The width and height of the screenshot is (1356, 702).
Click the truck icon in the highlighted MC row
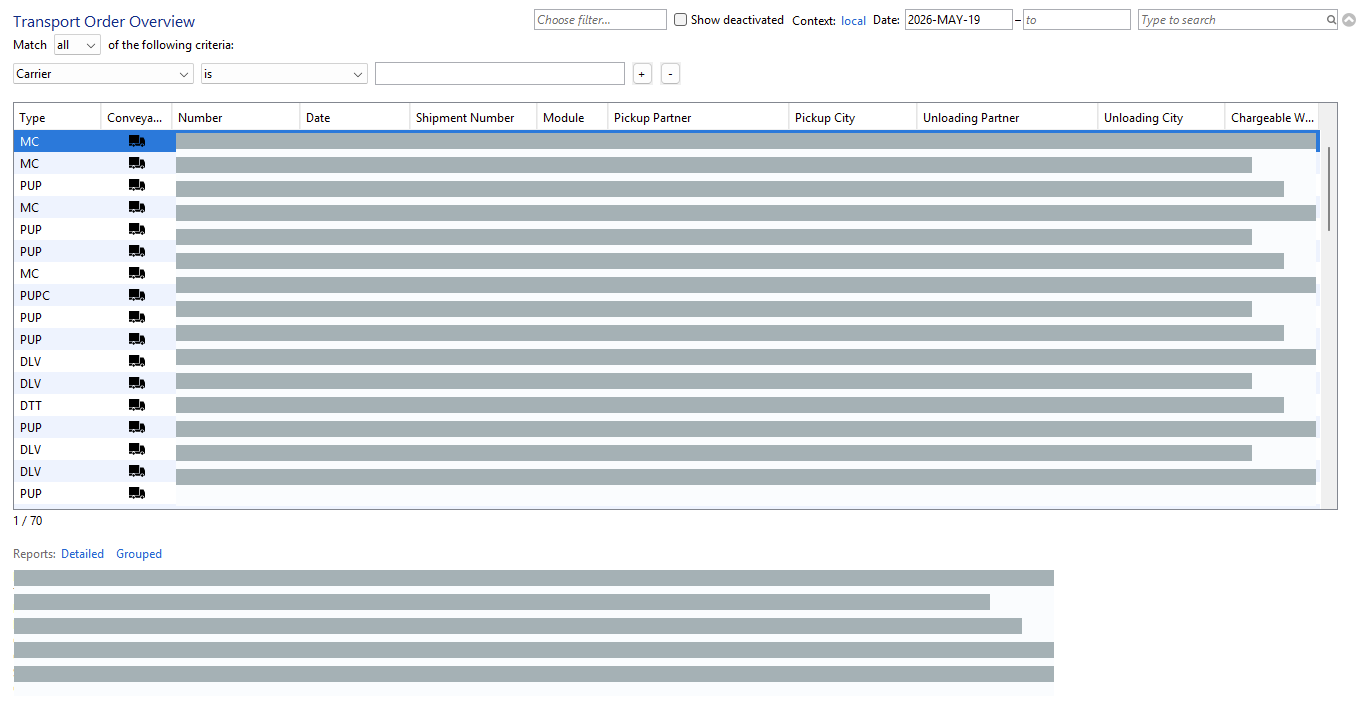(x=137, y=141)
